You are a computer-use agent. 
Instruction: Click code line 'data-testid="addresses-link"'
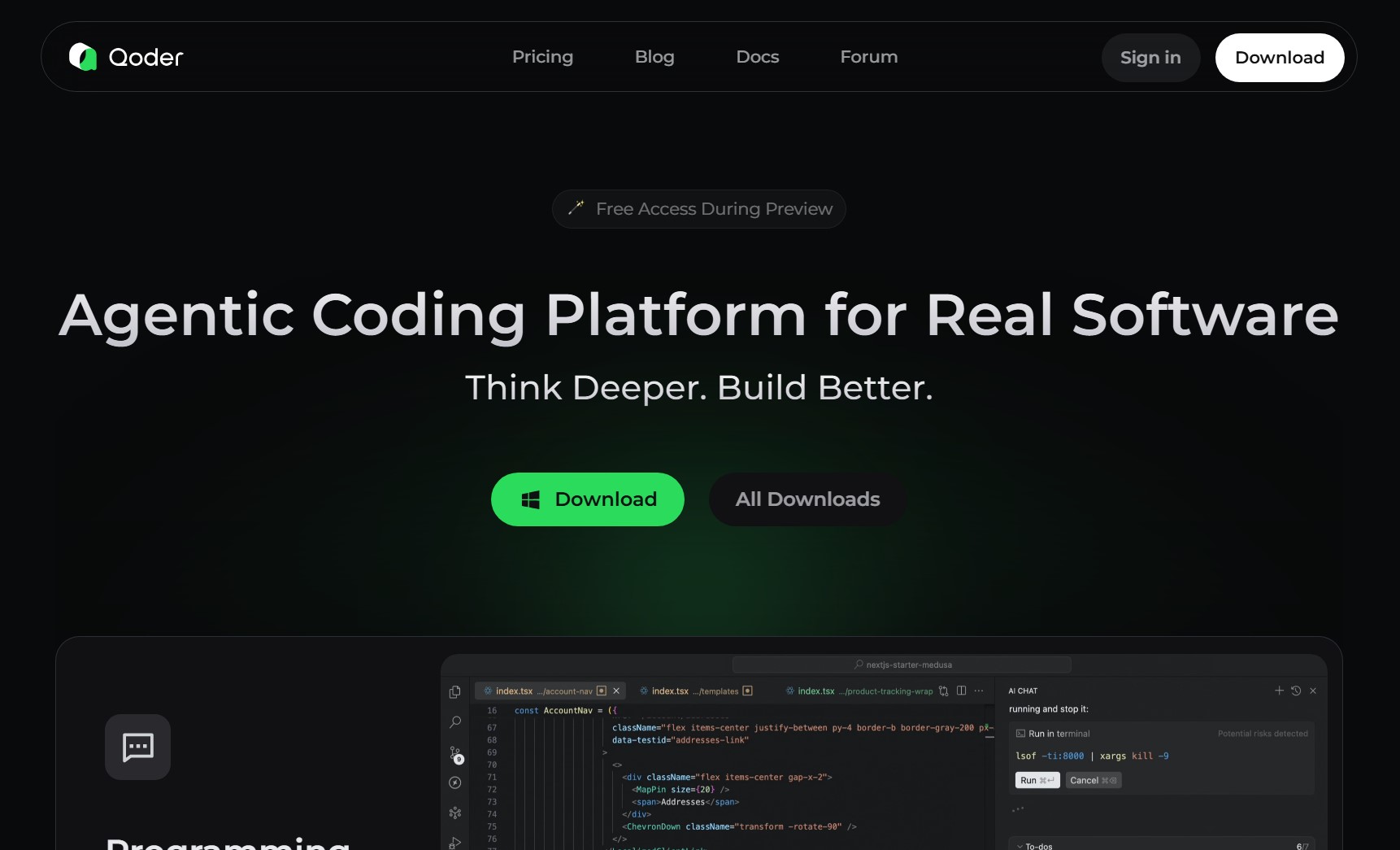680,740
